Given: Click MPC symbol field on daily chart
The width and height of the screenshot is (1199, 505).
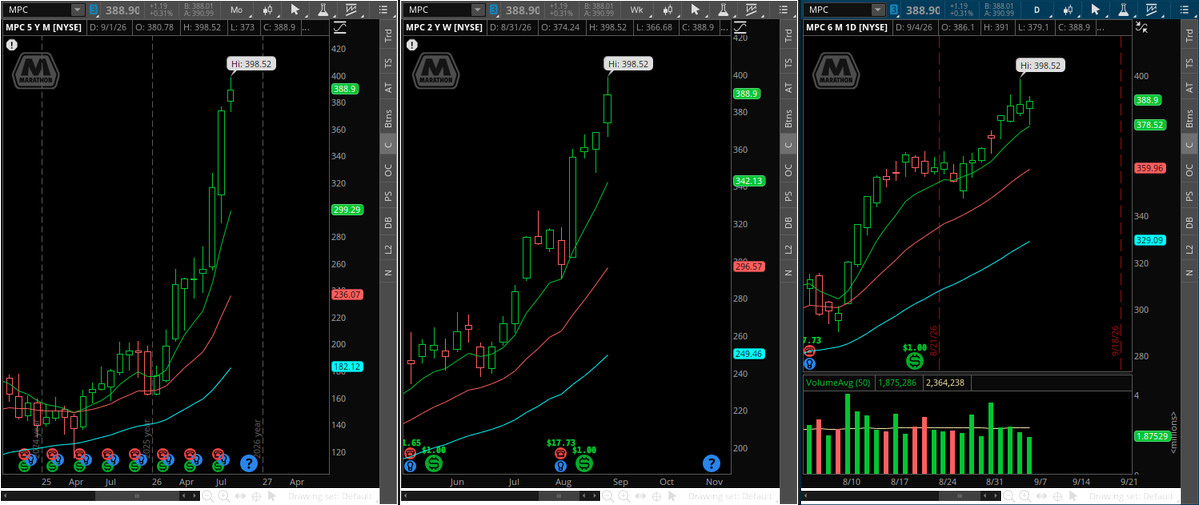Looking at the screenshot, I should [x=840, y=10].
